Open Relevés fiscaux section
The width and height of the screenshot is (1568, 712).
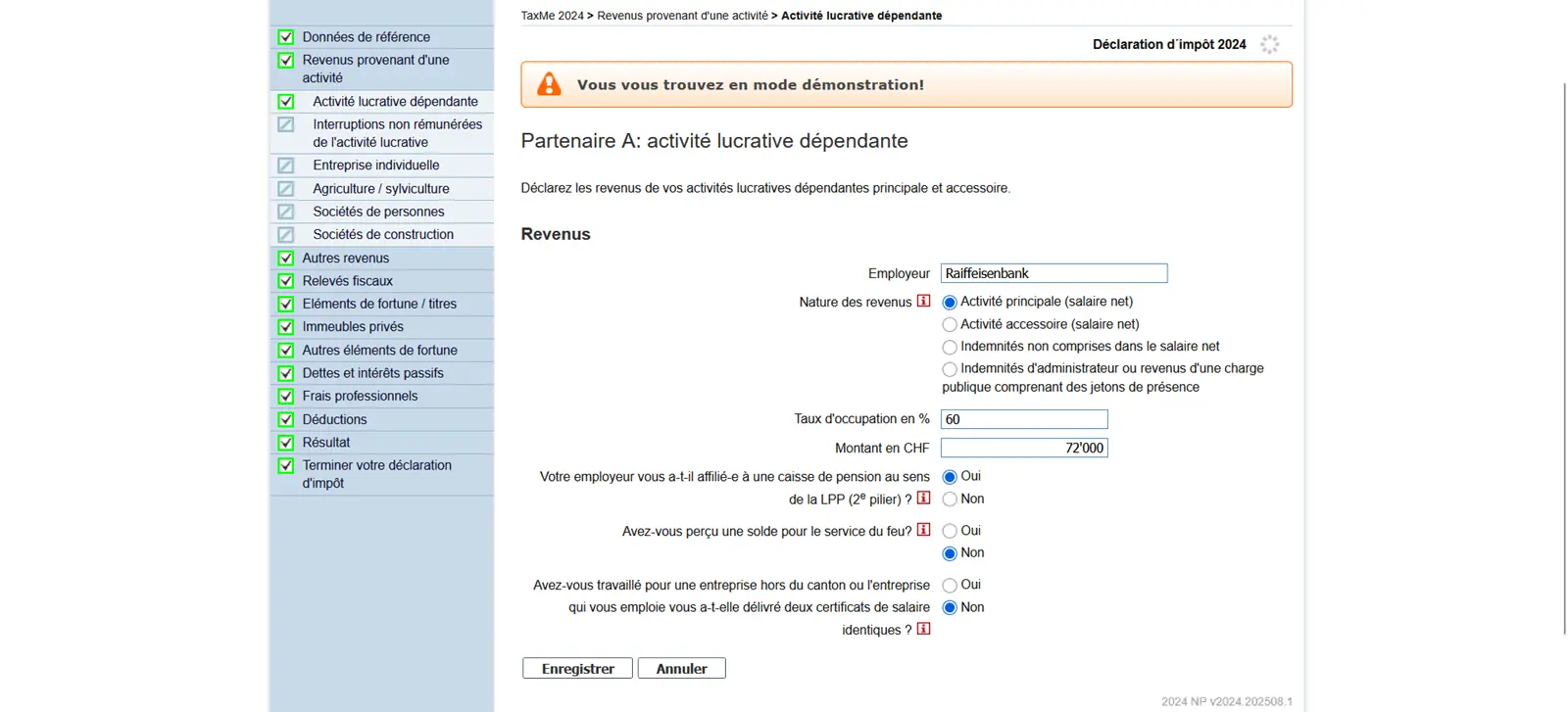point(347,281)
